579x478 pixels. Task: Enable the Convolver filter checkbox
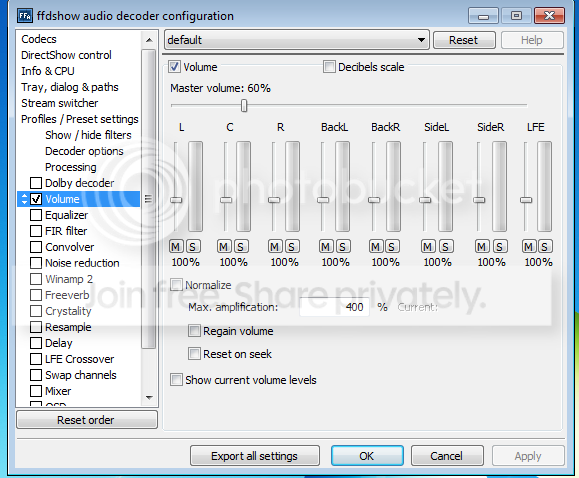coord(36,247)
